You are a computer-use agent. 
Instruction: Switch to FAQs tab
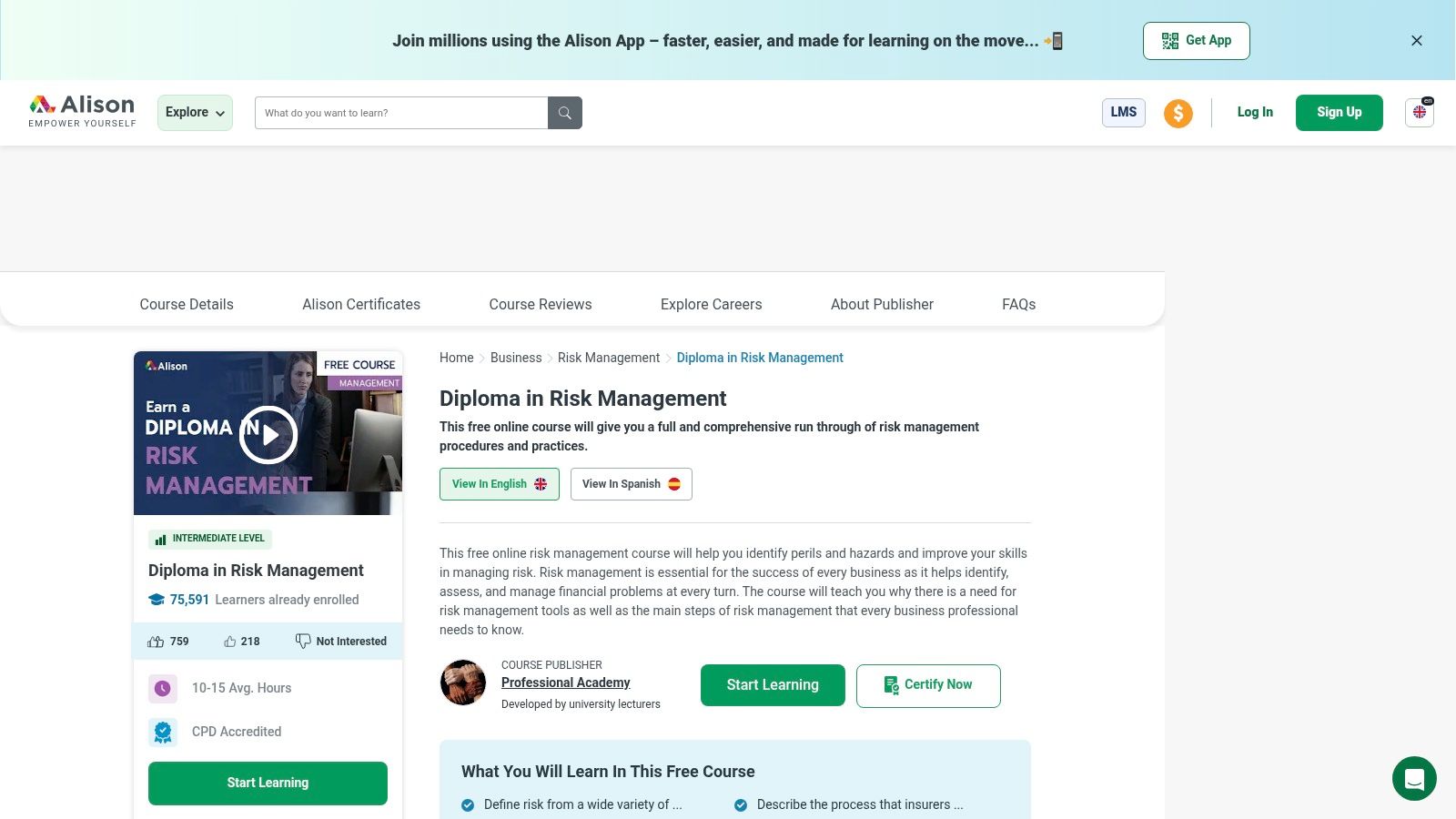[1019, 305]
